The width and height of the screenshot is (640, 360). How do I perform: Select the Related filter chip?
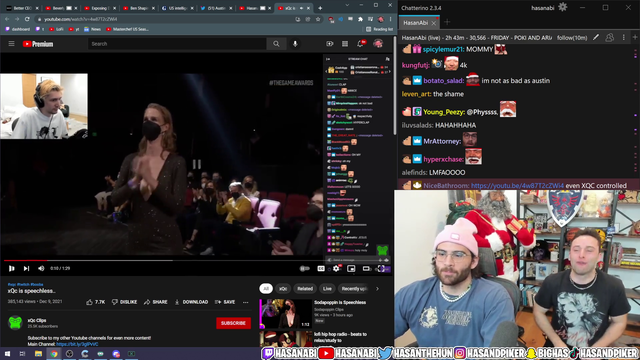coord(305,289)
